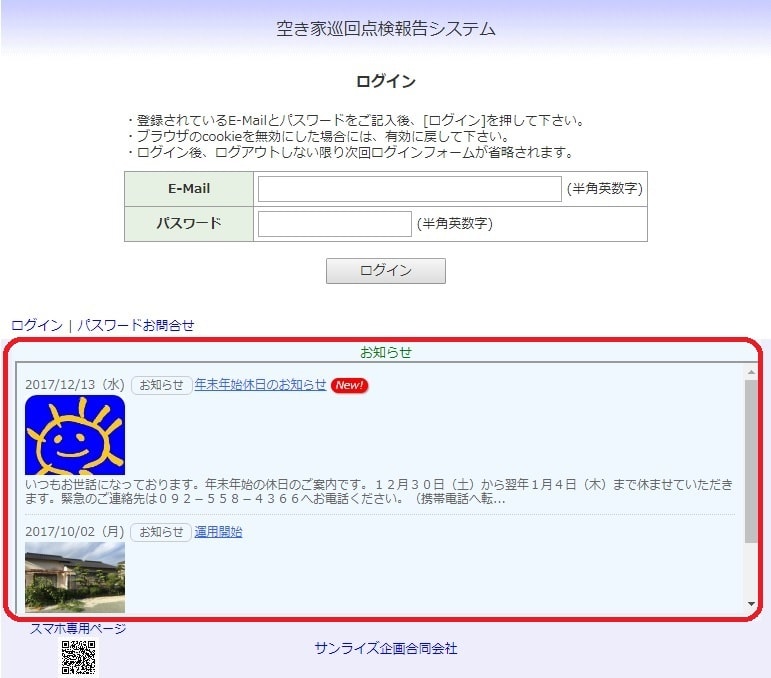Screen dimensions: 771x678
Task: Click the お知らせ tag beside 2017/10/02
Action: coord(161,532)
